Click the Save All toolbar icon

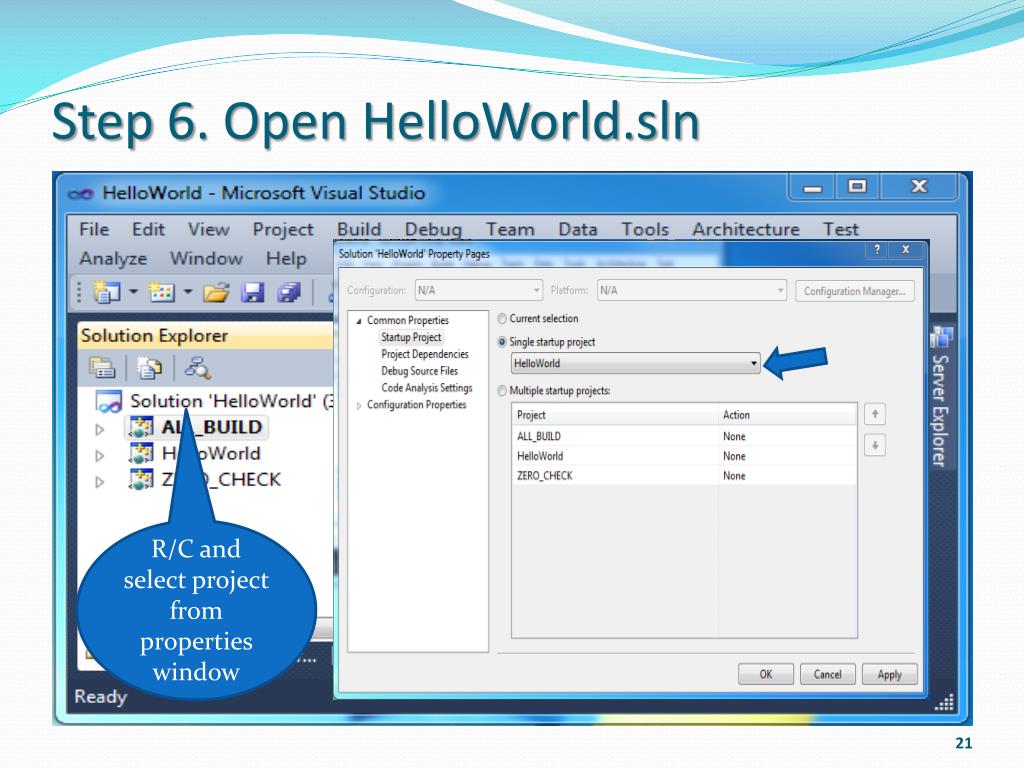click(289, 292)
